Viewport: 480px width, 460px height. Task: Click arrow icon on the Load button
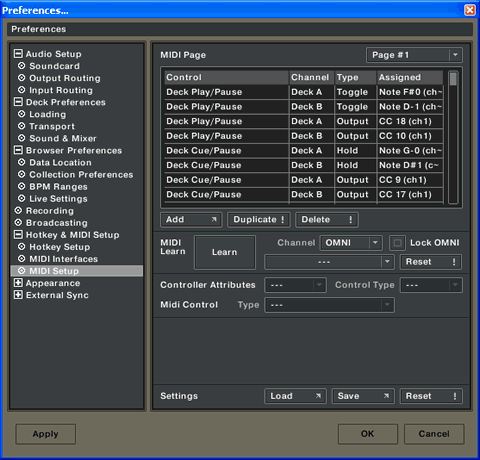click(318, 396)
